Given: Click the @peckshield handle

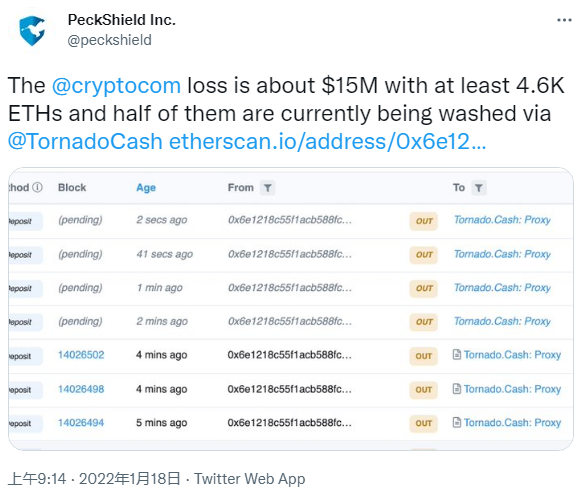Looking at the screenshot, I should click(x=110, y=40).
